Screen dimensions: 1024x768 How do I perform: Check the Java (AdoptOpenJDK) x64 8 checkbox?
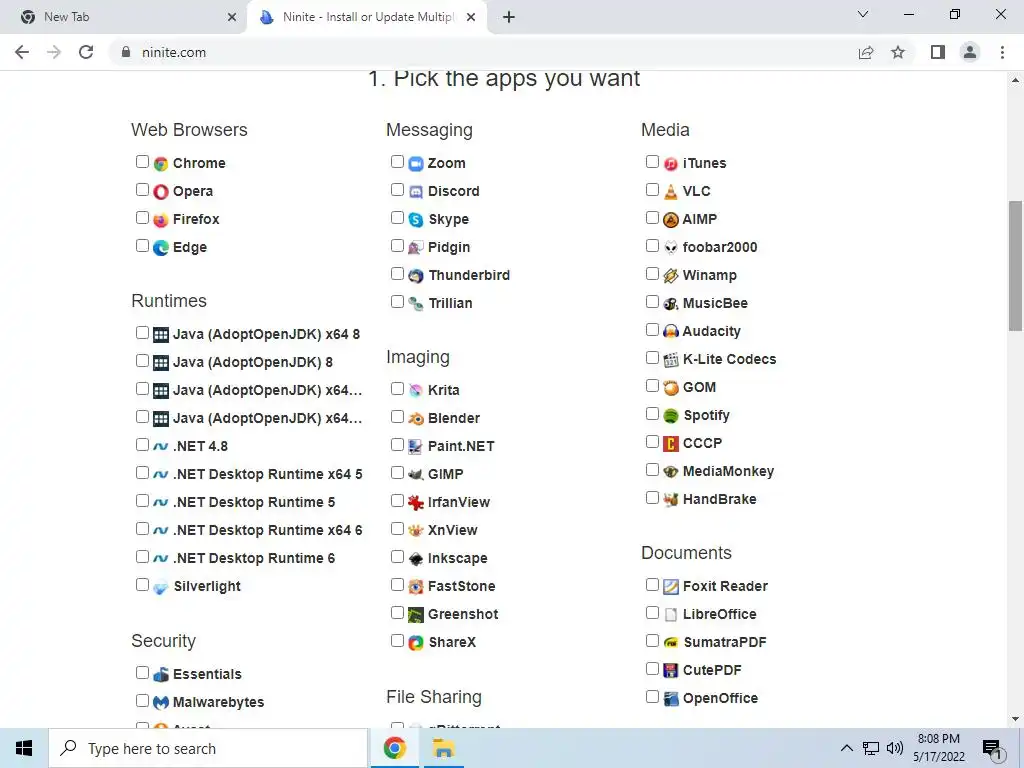coord(142,332)
